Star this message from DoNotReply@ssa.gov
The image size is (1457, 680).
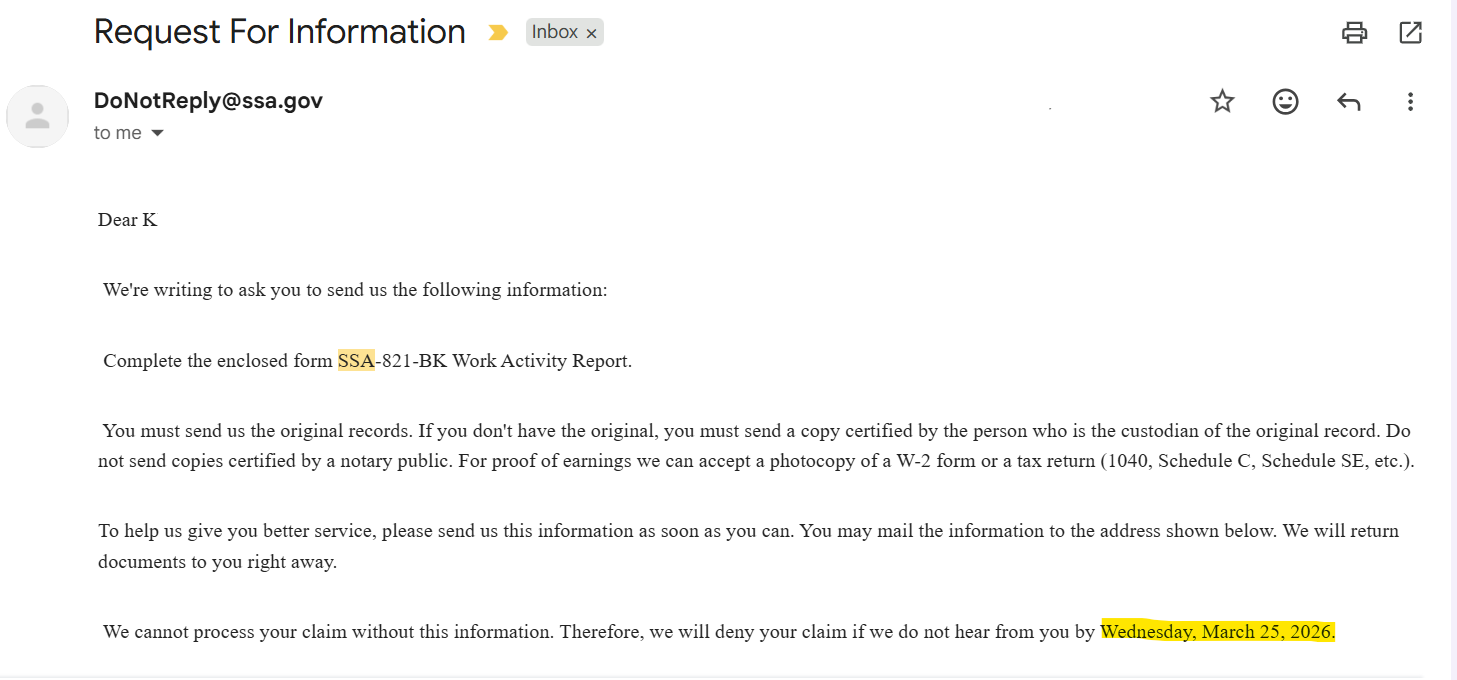(1222, 101)
